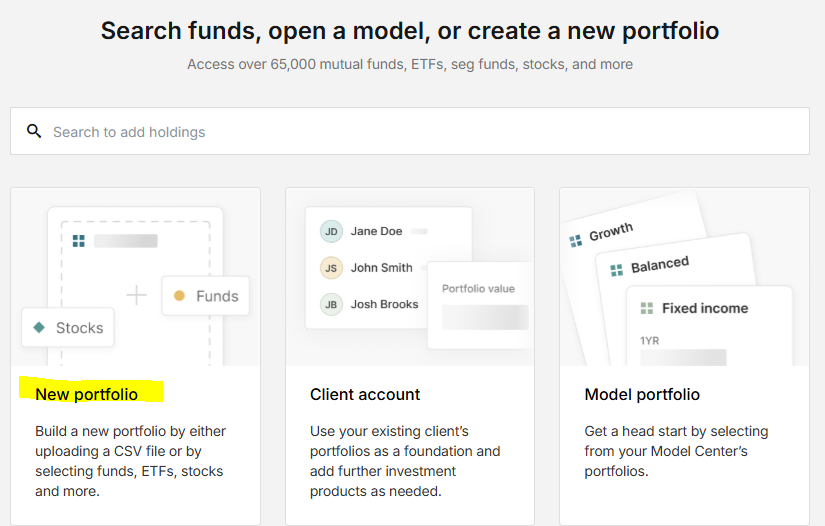Click the grid icon beside Fixed income

pos(647,308)
